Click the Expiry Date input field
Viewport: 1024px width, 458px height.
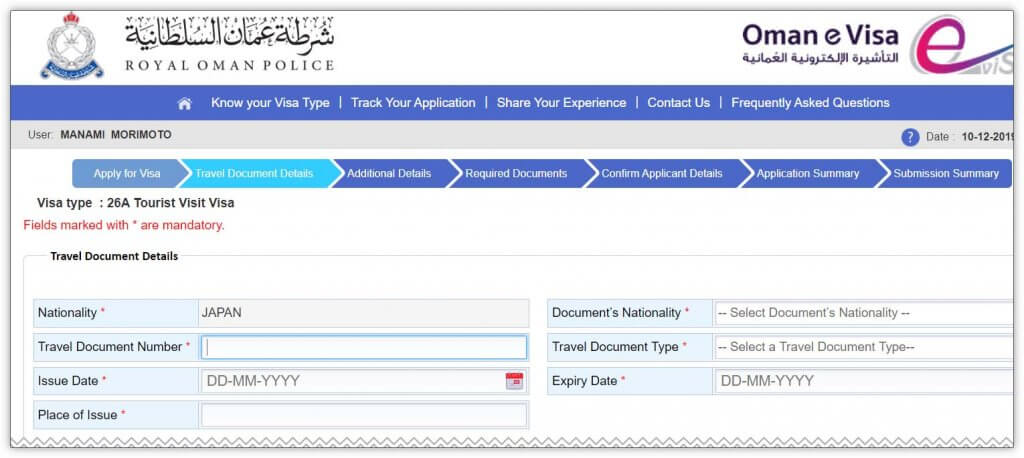click(x=864, y=381)
